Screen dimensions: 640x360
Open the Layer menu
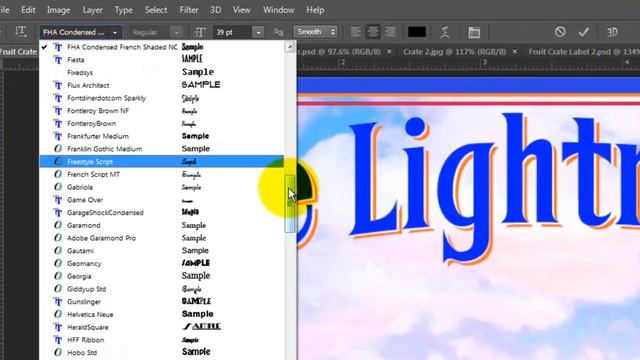pyautogui.click(x=93, y=10)
